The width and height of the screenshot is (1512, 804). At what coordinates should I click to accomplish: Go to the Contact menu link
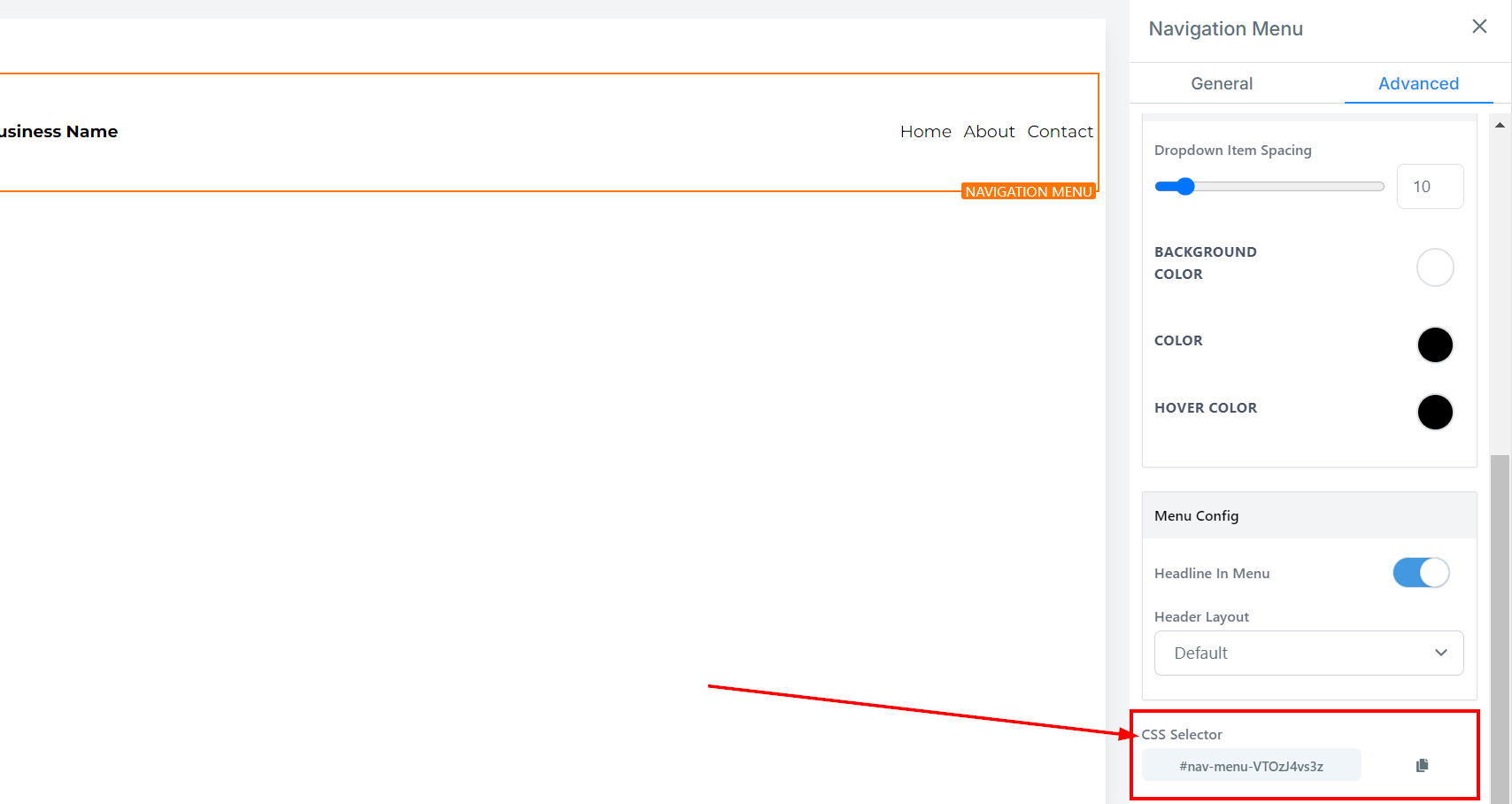click(x=1060, y=131)
